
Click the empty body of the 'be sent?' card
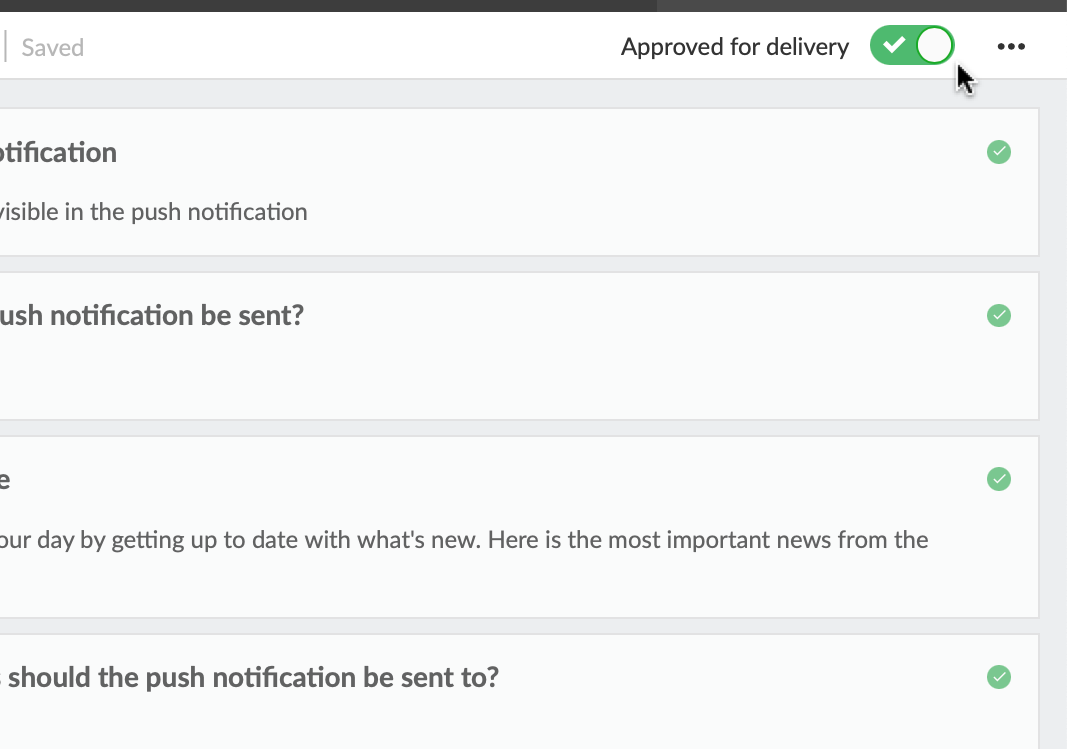click(500, 375)
